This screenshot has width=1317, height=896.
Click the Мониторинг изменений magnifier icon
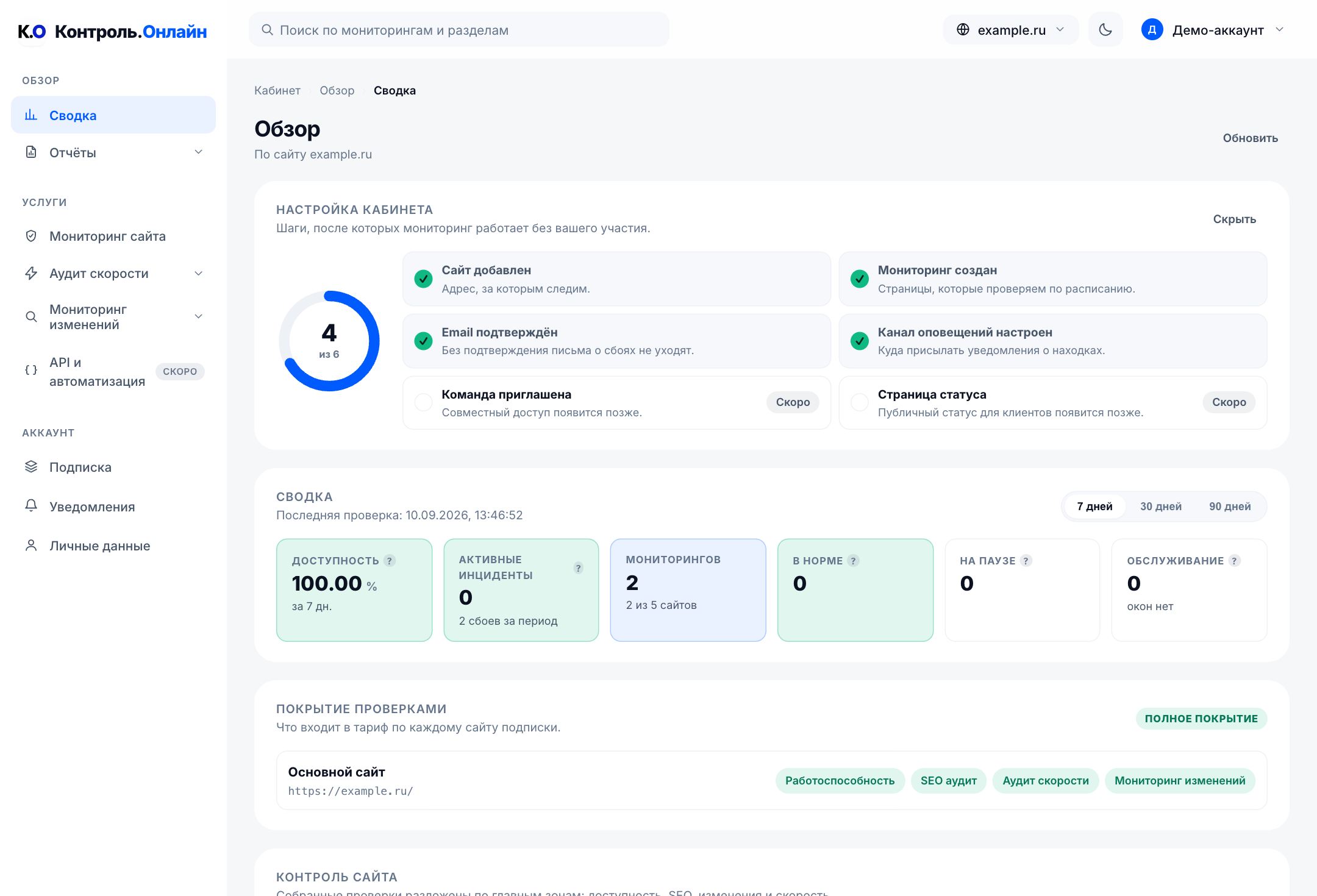coord(31,317)
